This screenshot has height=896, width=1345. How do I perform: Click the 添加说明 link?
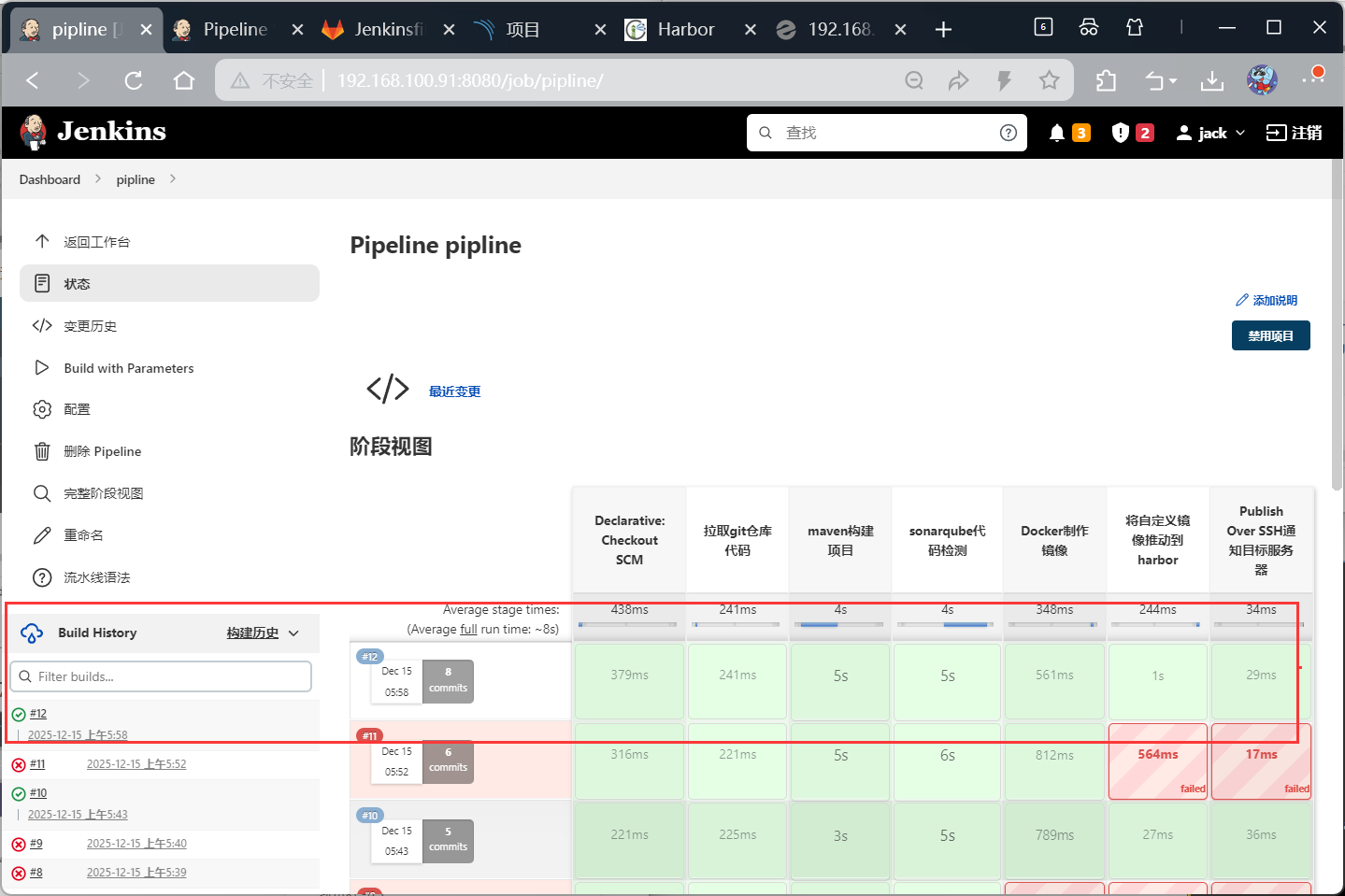pos(1266,300)
